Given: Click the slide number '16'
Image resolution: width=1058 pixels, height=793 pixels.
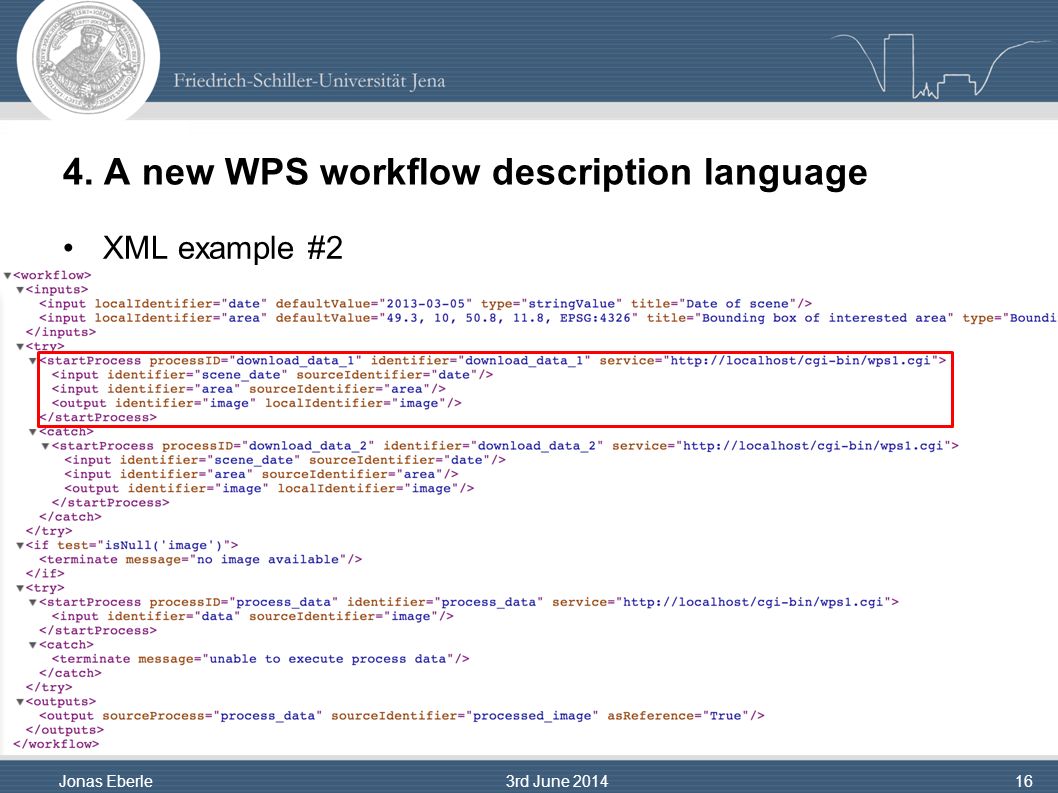Looking at the screenshot, I should point(1024,781).
